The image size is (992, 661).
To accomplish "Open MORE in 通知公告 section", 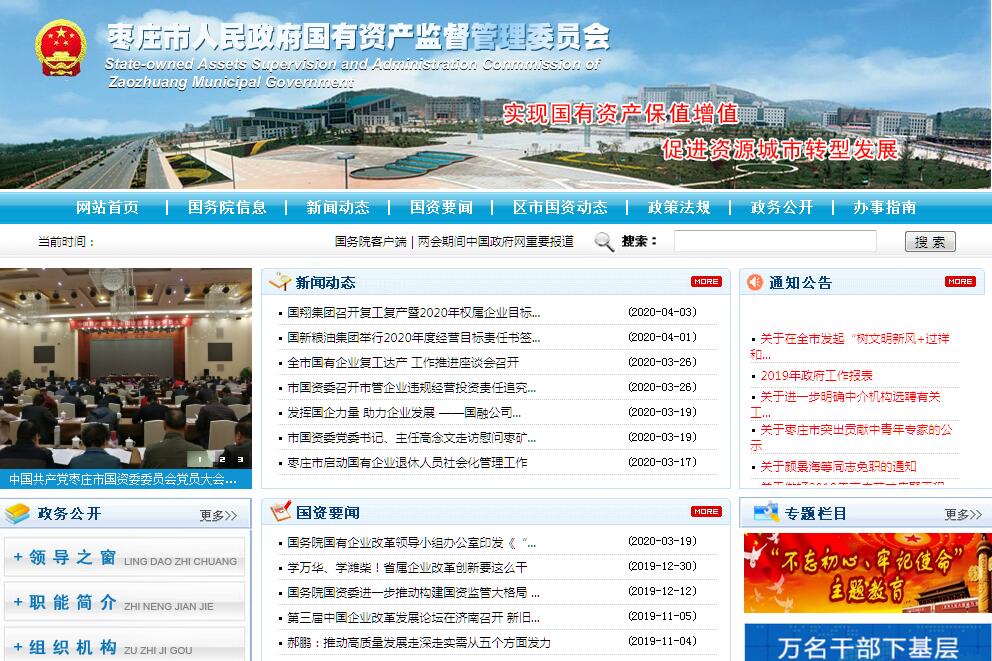I will pyautogui.click(x=960, y=282).
